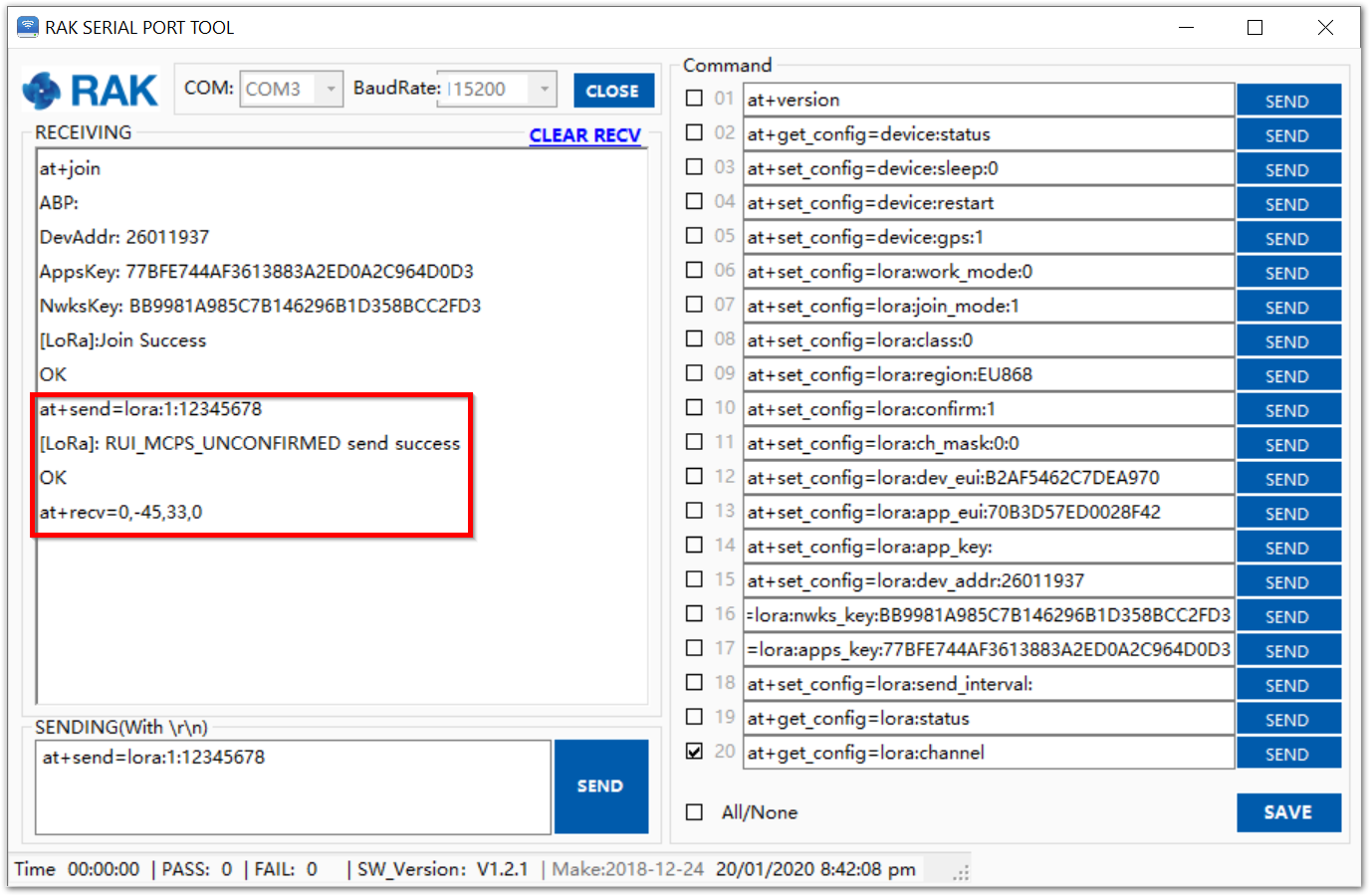Check command 06 work_mode checkbox
The width and height of the screenshot is (1370, 896).
tap(694, 270)
